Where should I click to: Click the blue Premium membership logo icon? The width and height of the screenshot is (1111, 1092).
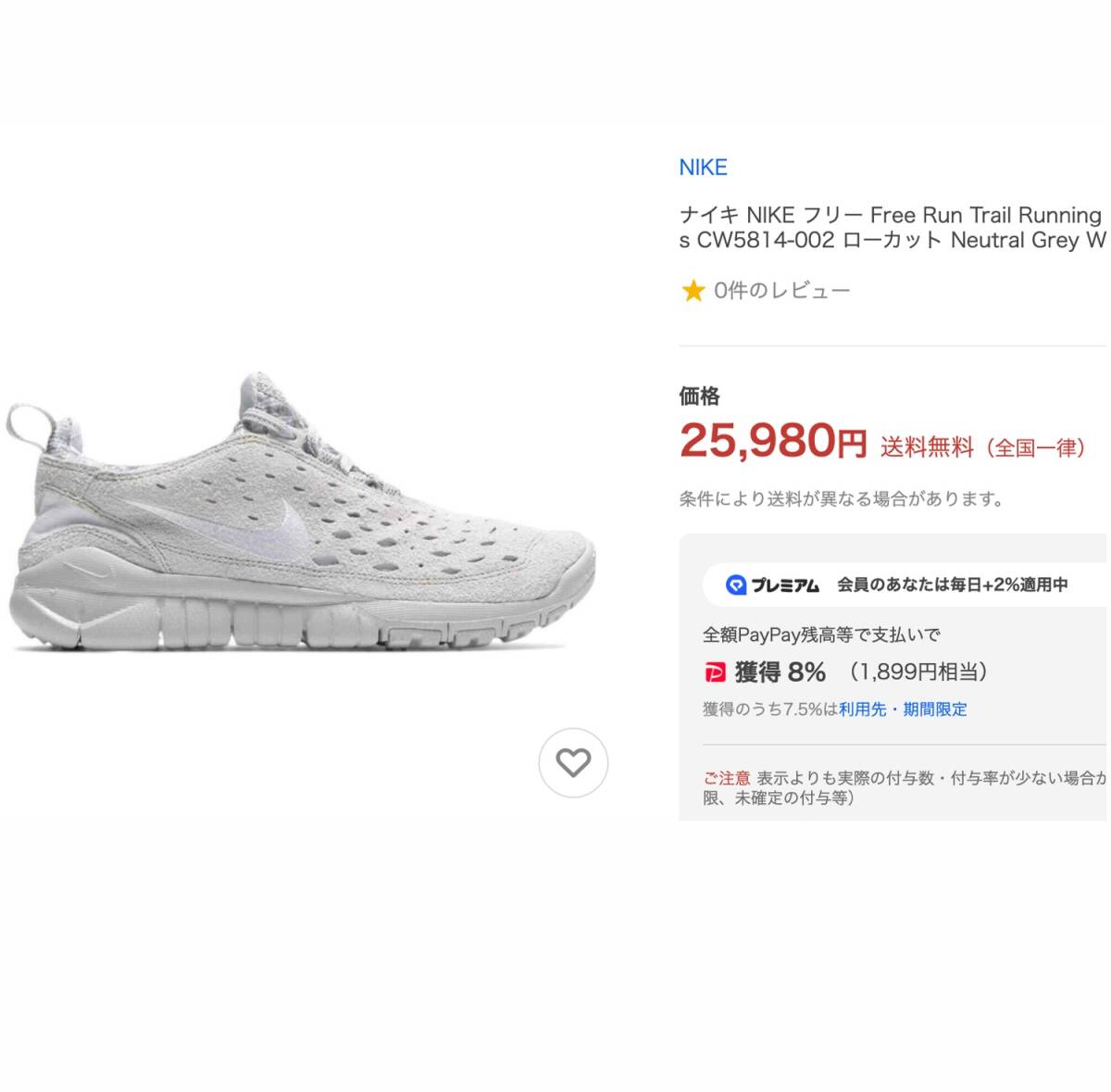[x=736, y=584]
